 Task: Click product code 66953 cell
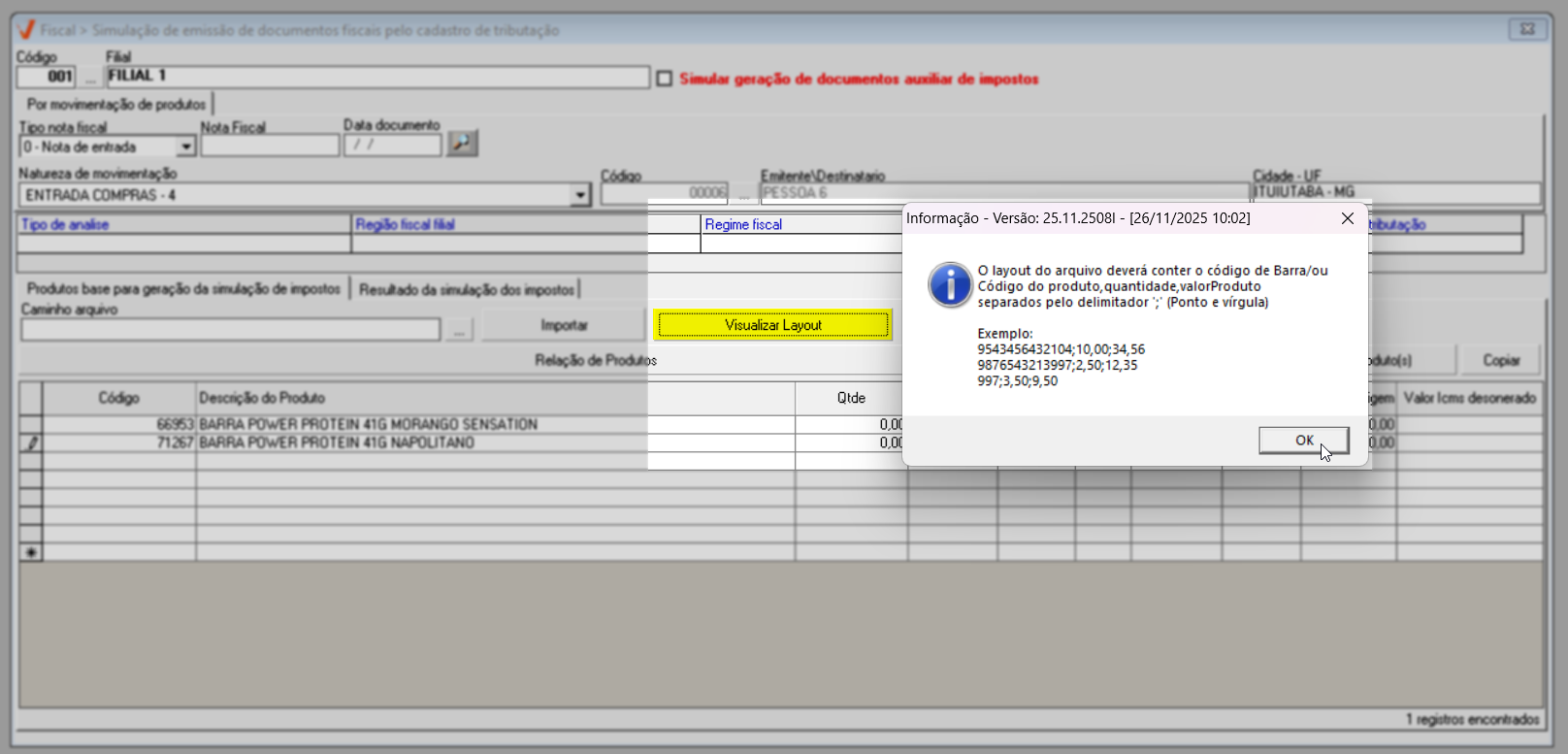tap(119, 424)
